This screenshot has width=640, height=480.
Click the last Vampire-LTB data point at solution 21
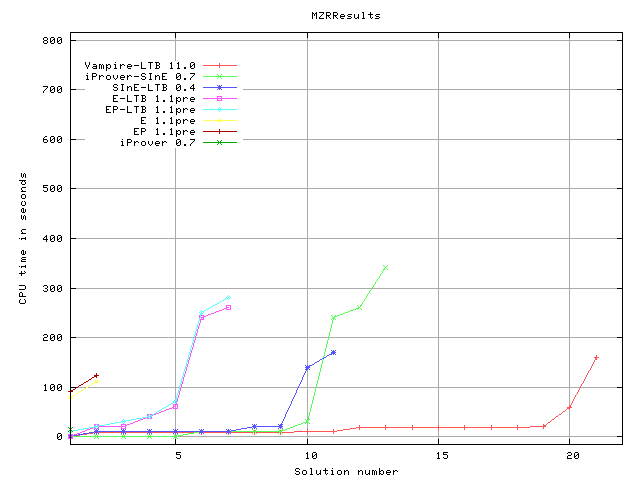(x=596, y=358)
